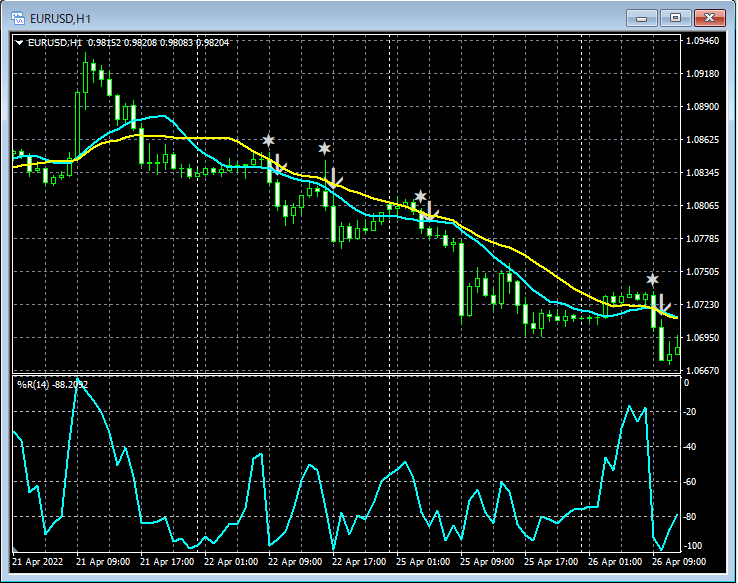Click the 21 Apr 09:00 time label
Screen dimensions: 738x583
coord(103,562)
